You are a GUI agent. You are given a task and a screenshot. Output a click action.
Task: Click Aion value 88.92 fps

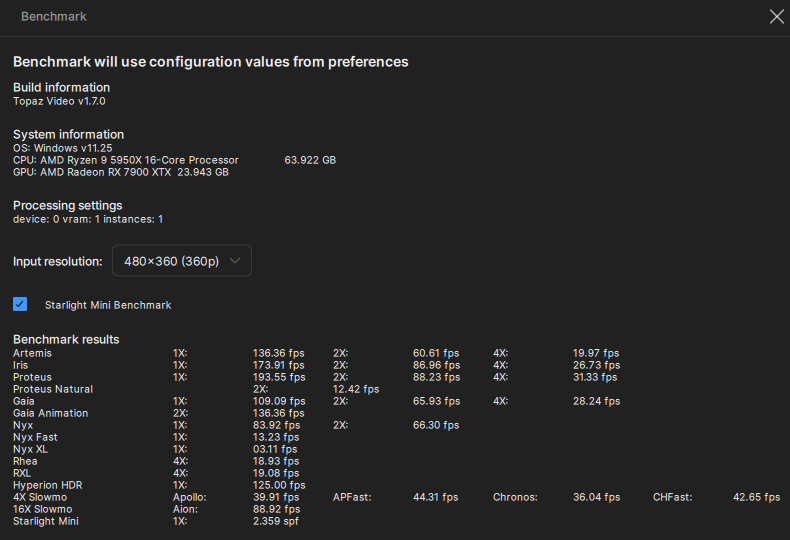277,510
